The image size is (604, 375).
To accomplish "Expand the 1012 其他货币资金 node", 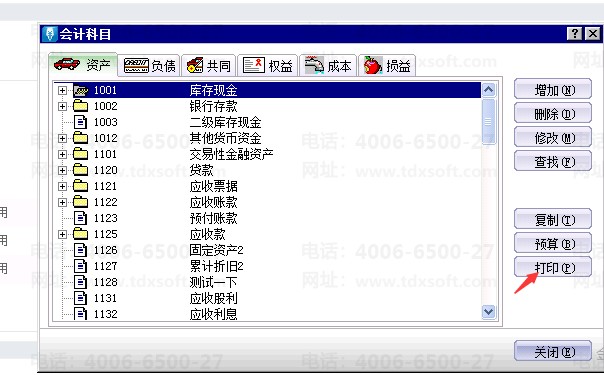I will (x=62, y=138).
